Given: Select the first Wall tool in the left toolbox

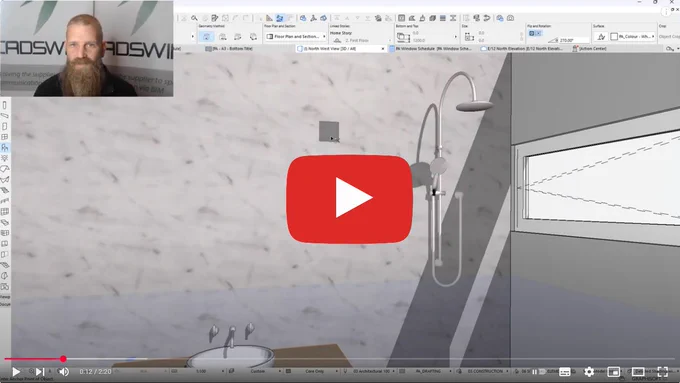Looking at the screenshot, I should (x=4, y=105).
